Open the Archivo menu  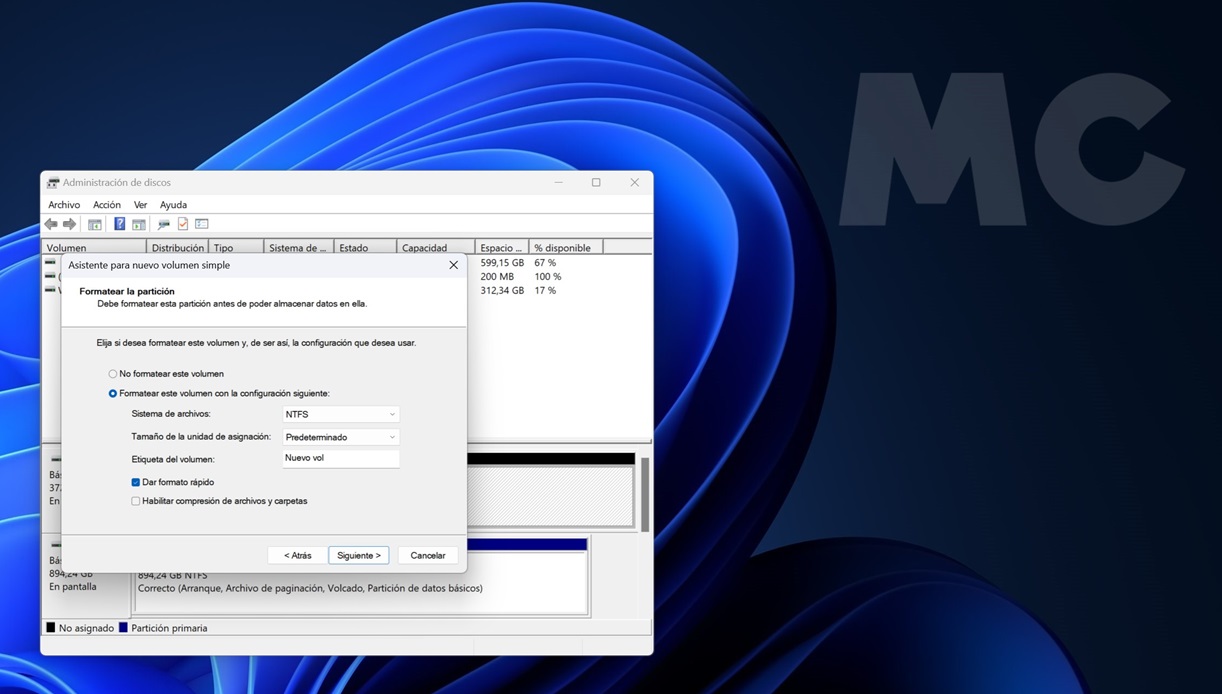[x=64, y=205]
